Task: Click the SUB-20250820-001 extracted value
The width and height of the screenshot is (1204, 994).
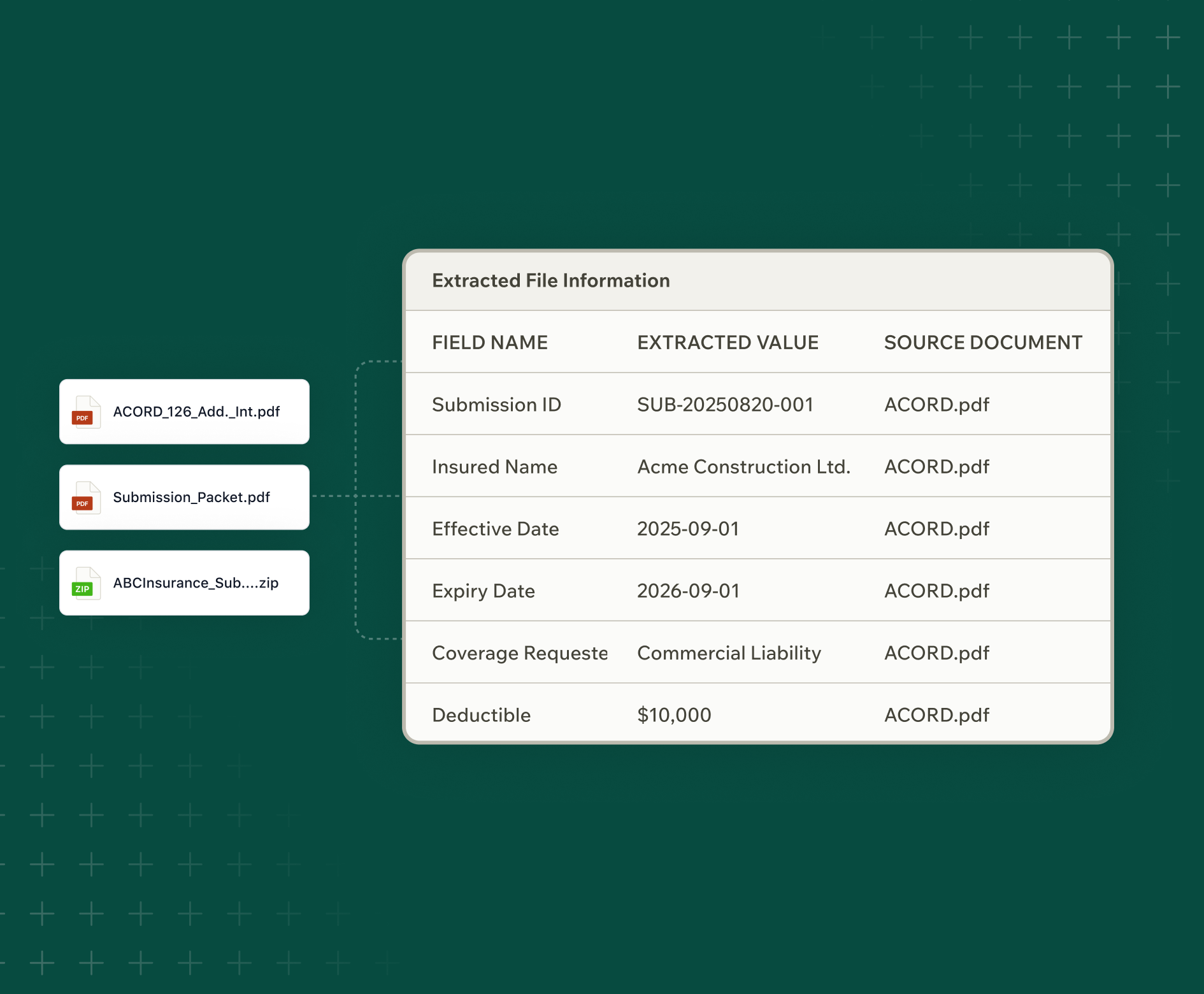Action: [x=725, y=405]
